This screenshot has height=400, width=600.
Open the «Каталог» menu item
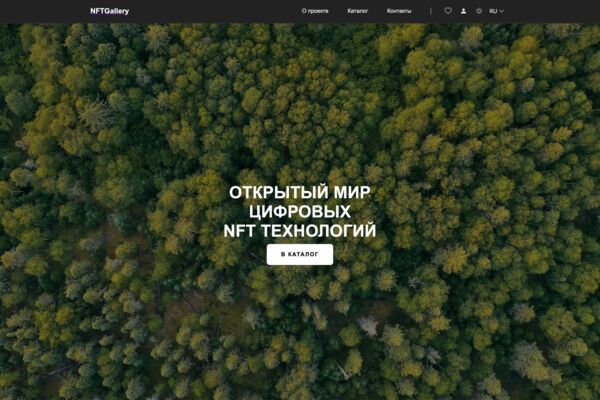click(357, 11)
